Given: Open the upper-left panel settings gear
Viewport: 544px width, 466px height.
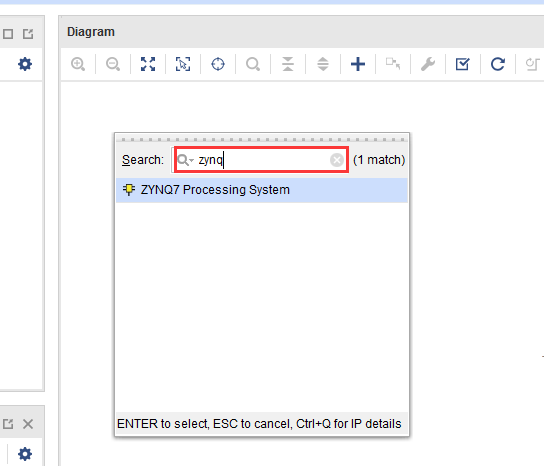Looking at the screenshot, I should (x=25, y=64).
